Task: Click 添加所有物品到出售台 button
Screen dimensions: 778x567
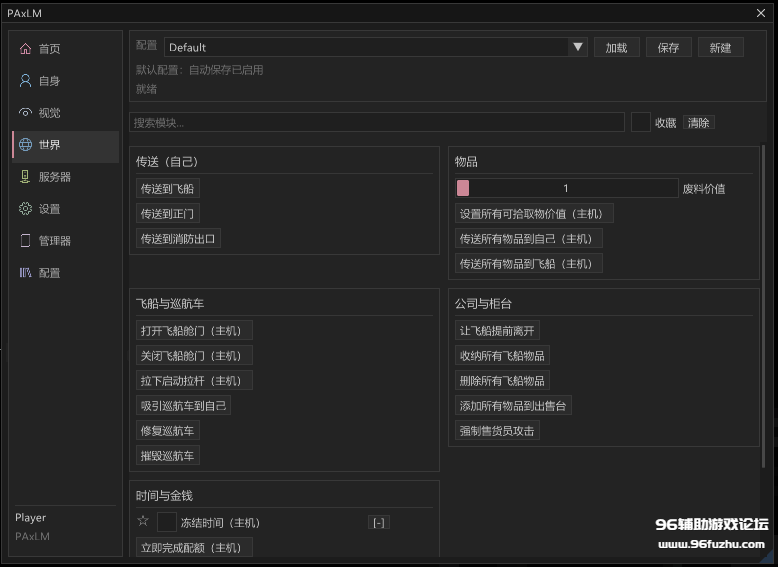Action: point(513,406)
